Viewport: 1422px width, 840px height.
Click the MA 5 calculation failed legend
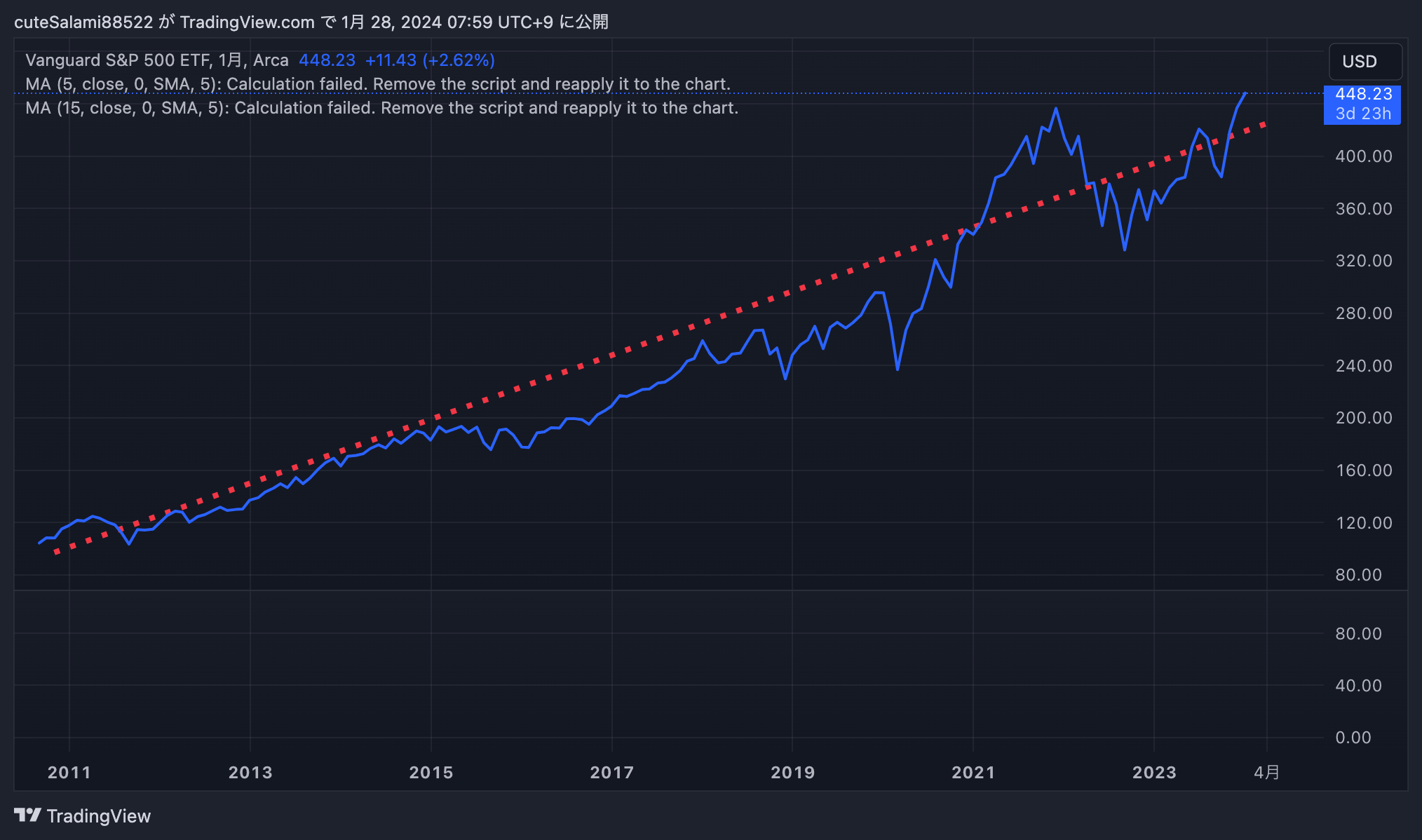tap(377, 84)
